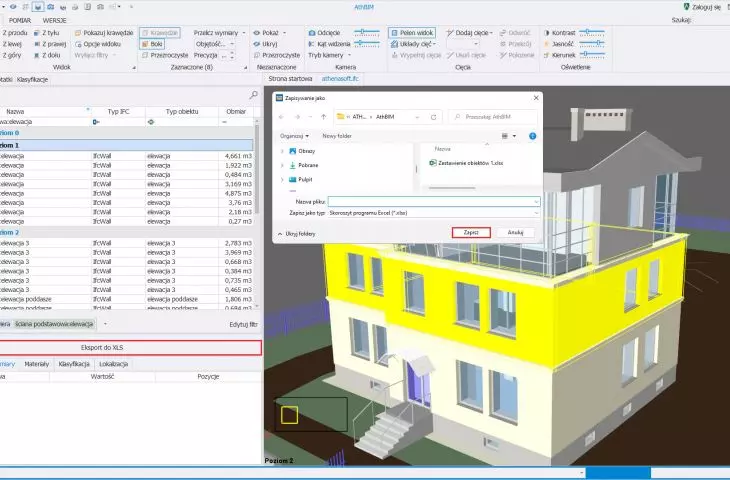
Task: Adjust the 'Odcięcie' slider
Action: point(367,32)
